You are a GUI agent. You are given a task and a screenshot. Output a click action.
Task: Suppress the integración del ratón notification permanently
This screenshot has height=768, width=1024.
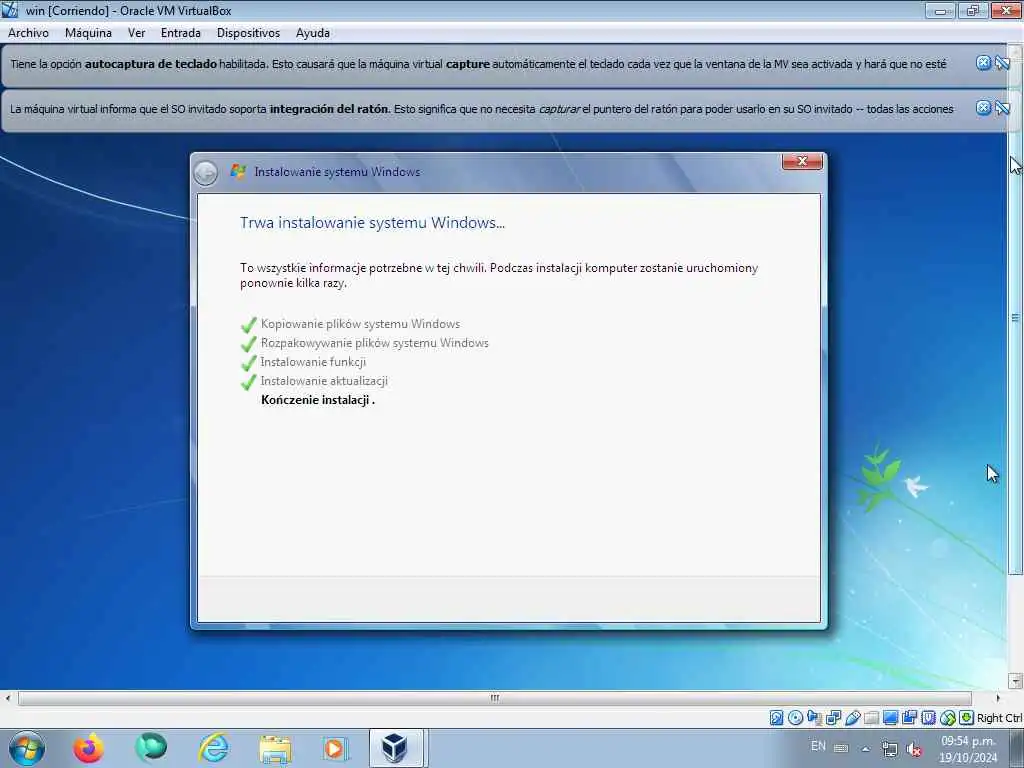1002,108
